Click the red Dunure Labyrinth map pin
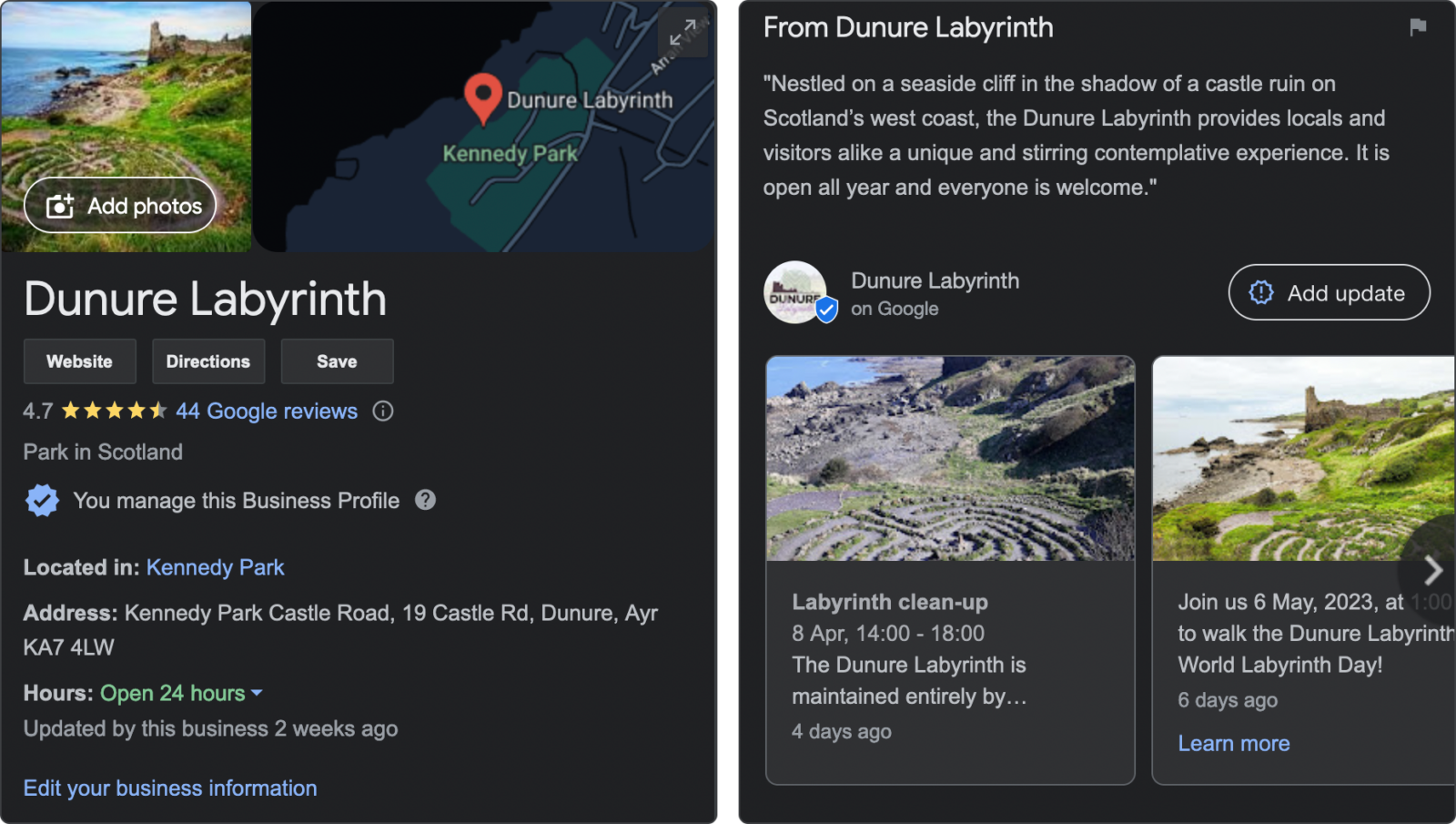 click(483, 98)
